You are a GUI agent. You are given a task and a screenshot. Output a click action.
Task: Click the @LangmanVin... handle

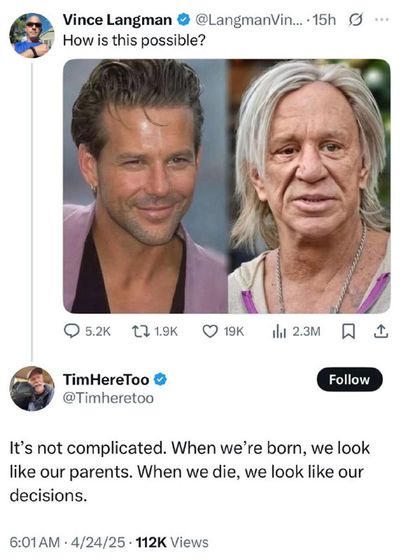coord(249,20)
